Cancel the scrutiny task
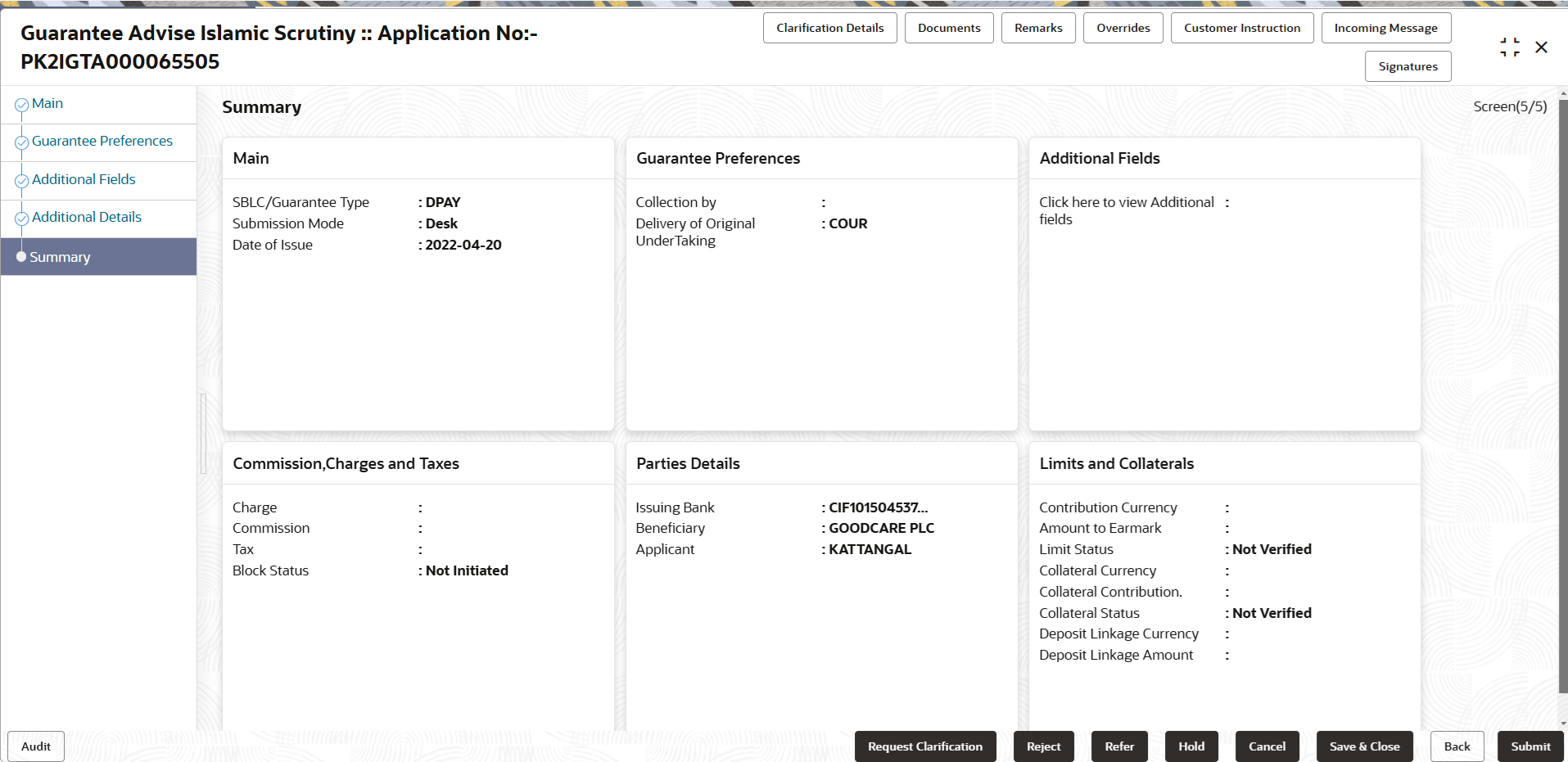Screen dimensions: 1568x762 pyautogui.click(x=1268, y=746)
